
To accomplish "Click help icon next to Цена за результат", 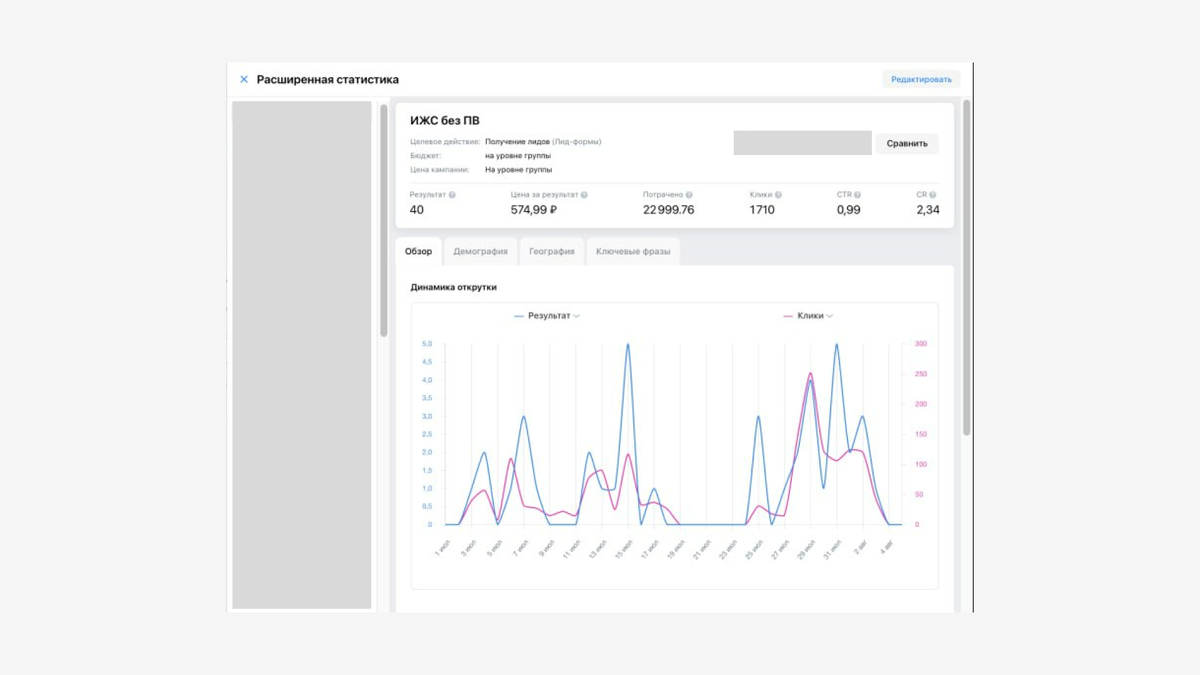I will pyautogui.click(x=584, y=195).
